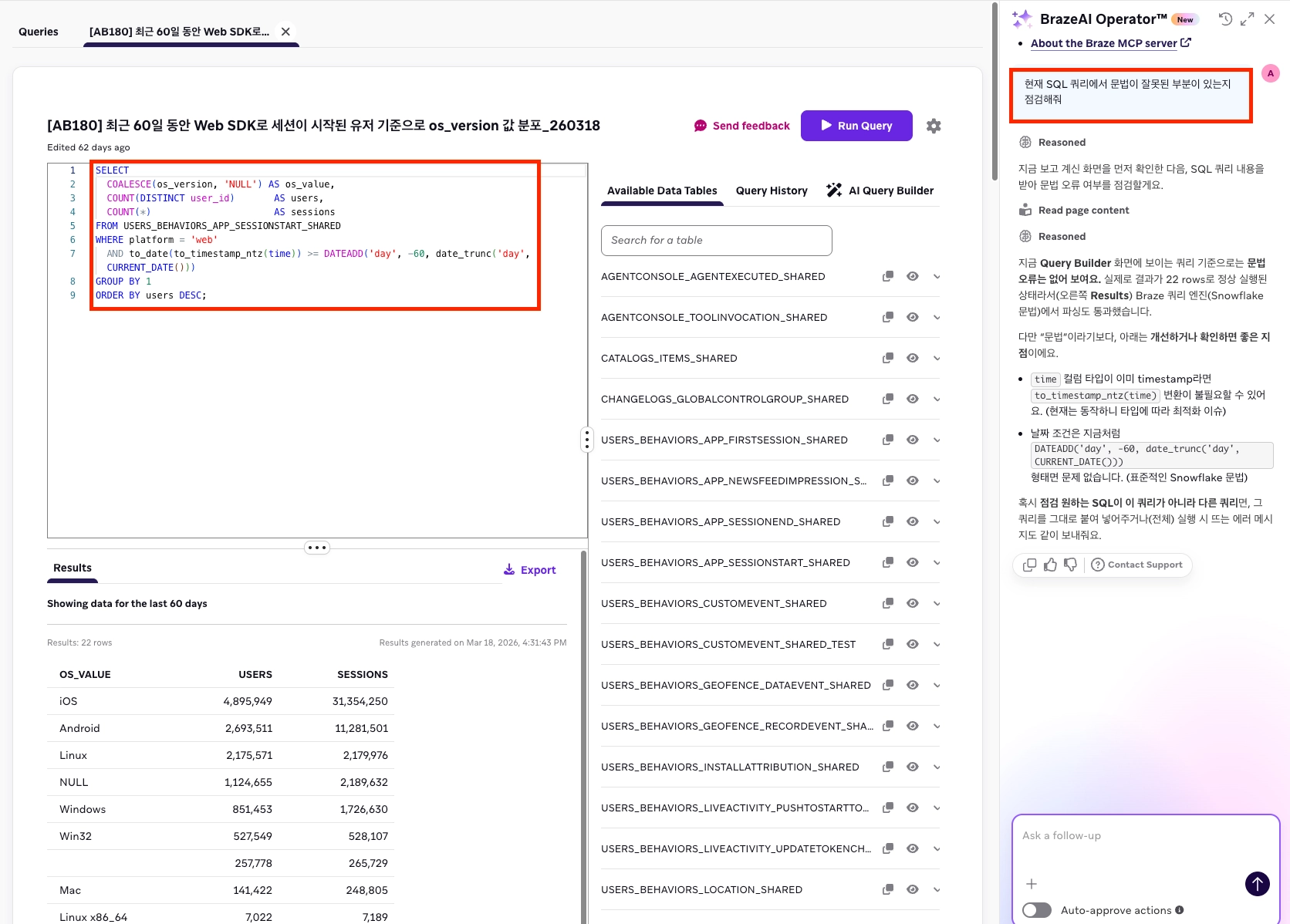
Task: Expand the Read page content step
Action: point(1074,210)
